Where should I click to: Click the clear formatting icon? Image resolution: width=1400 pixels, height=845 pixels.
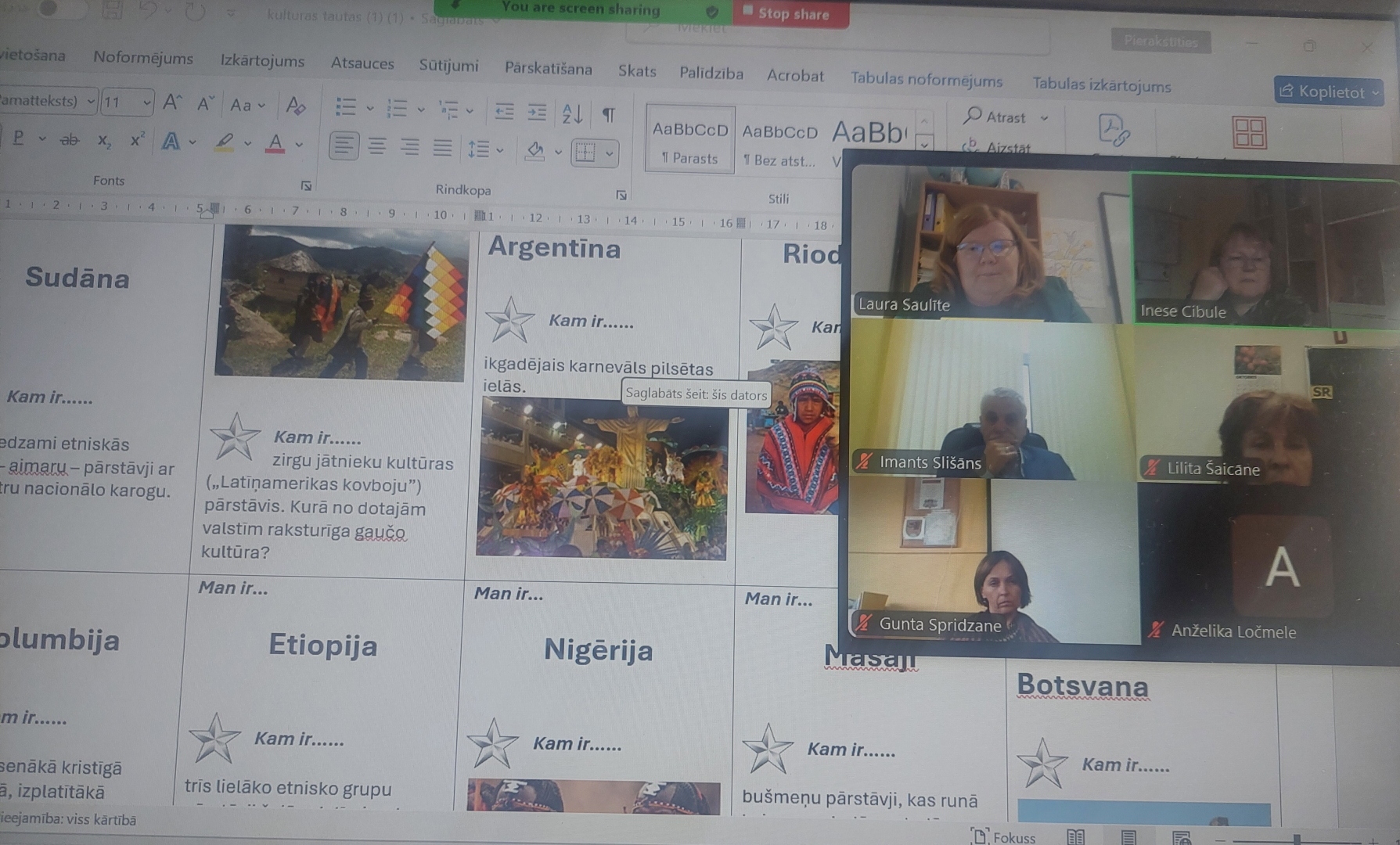[295, 105]
